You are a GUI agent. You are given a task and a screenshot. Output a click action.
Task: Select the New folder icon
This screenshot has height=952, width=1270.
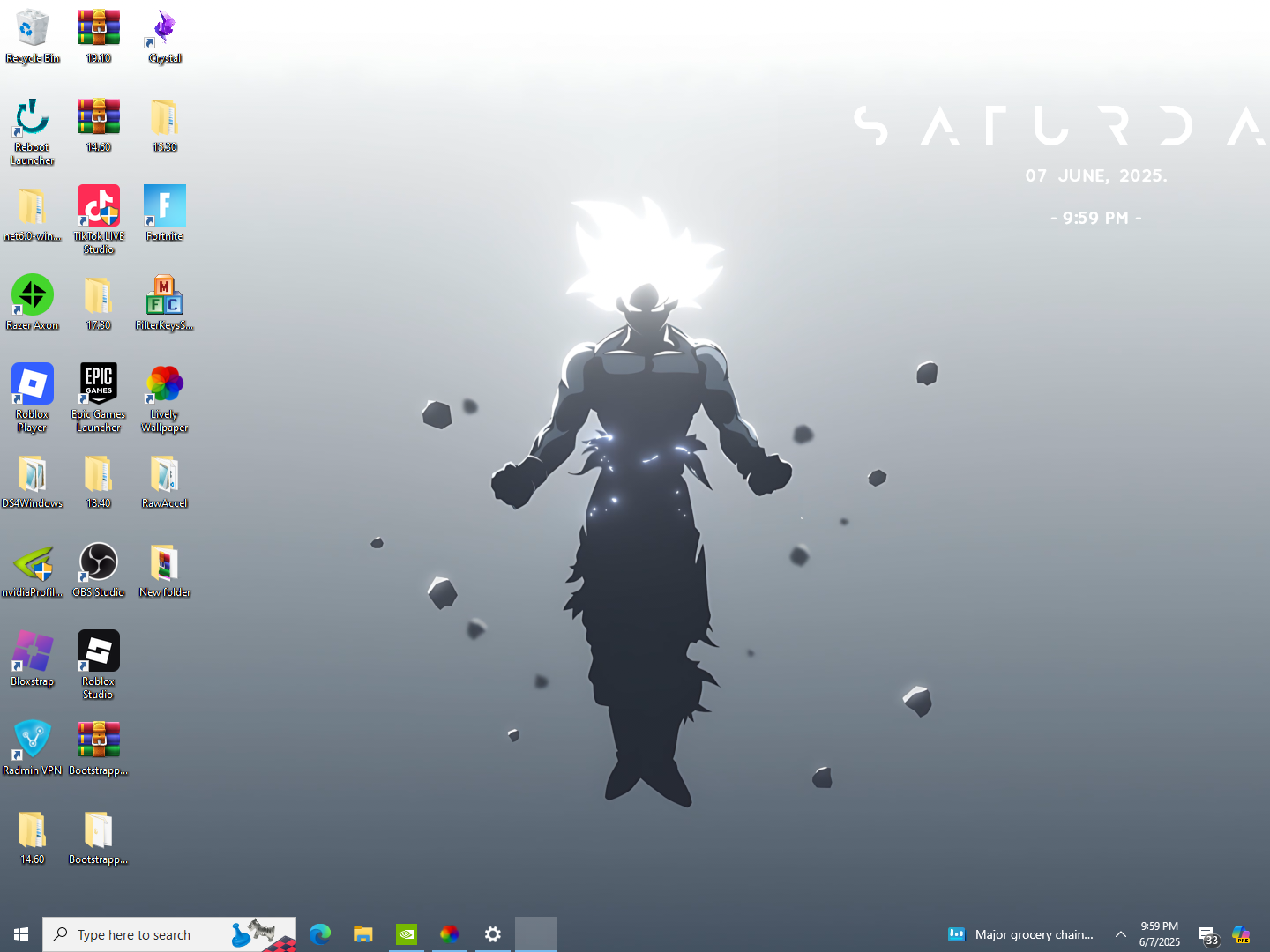tap(165, 570)
